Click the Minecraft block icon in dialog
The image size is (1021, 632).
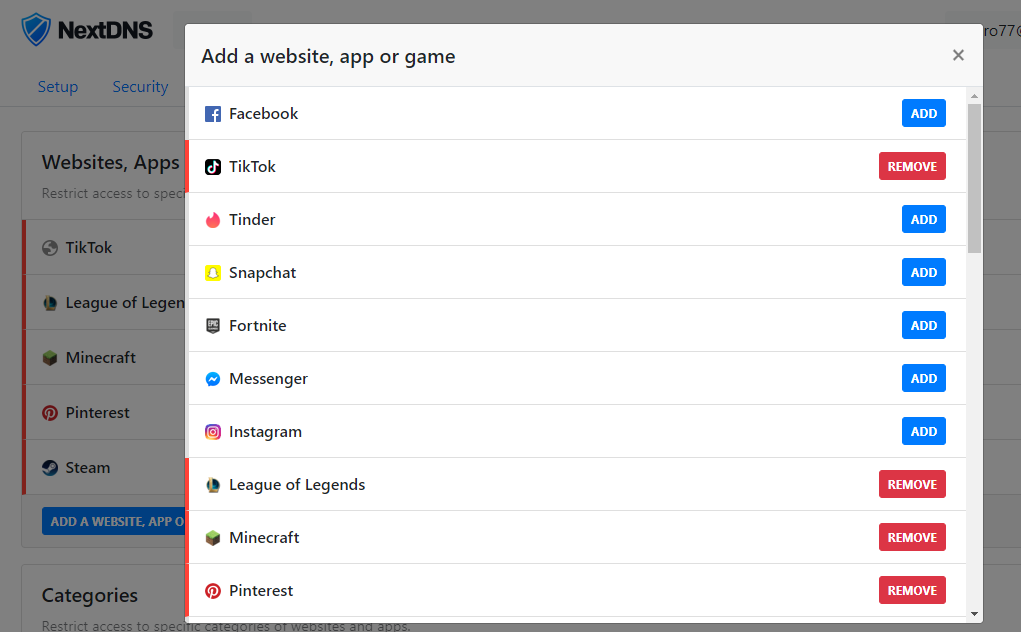pos(213,538)
